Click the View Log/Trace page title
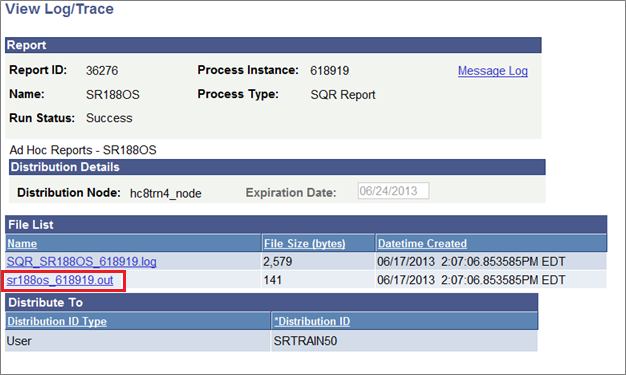 pyautogui.click(x=59, y=9)
